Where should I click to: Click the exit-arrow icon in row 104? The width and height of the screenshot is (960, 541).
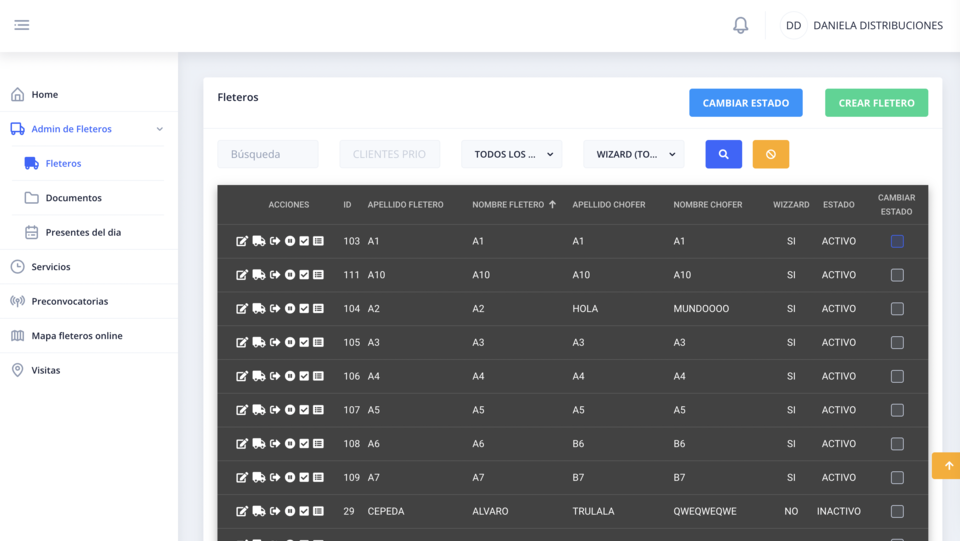click(x=275, y=308)
